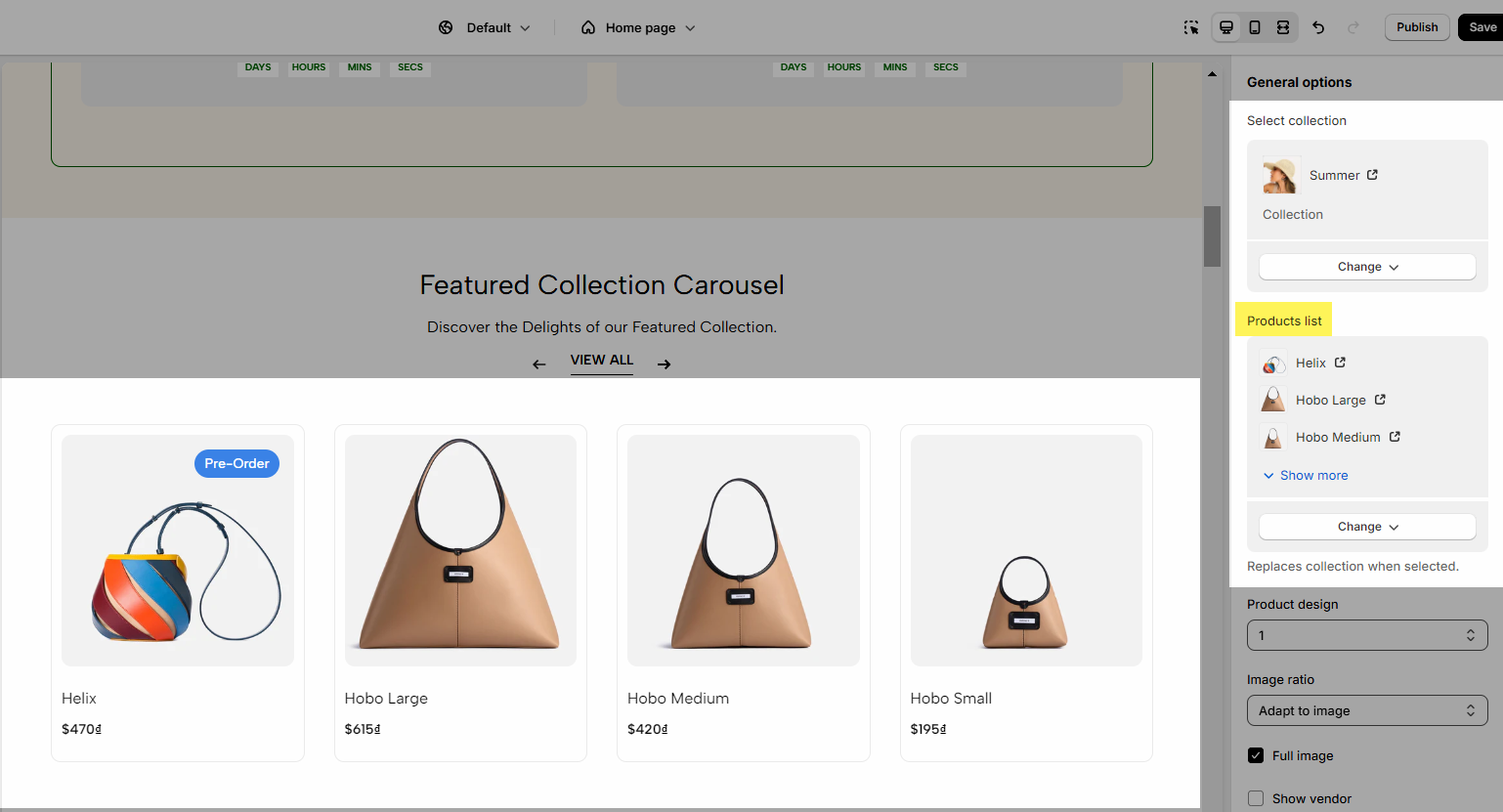Screen dimensions: 1503x812
Task: Switch to desktop preview icon
Action: pyautogui.click(x=1226, y=27)
